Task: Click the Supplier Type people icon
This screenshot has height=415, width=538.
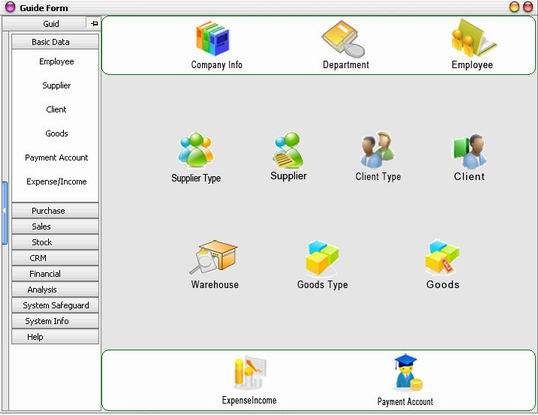Action: [196, 150]
